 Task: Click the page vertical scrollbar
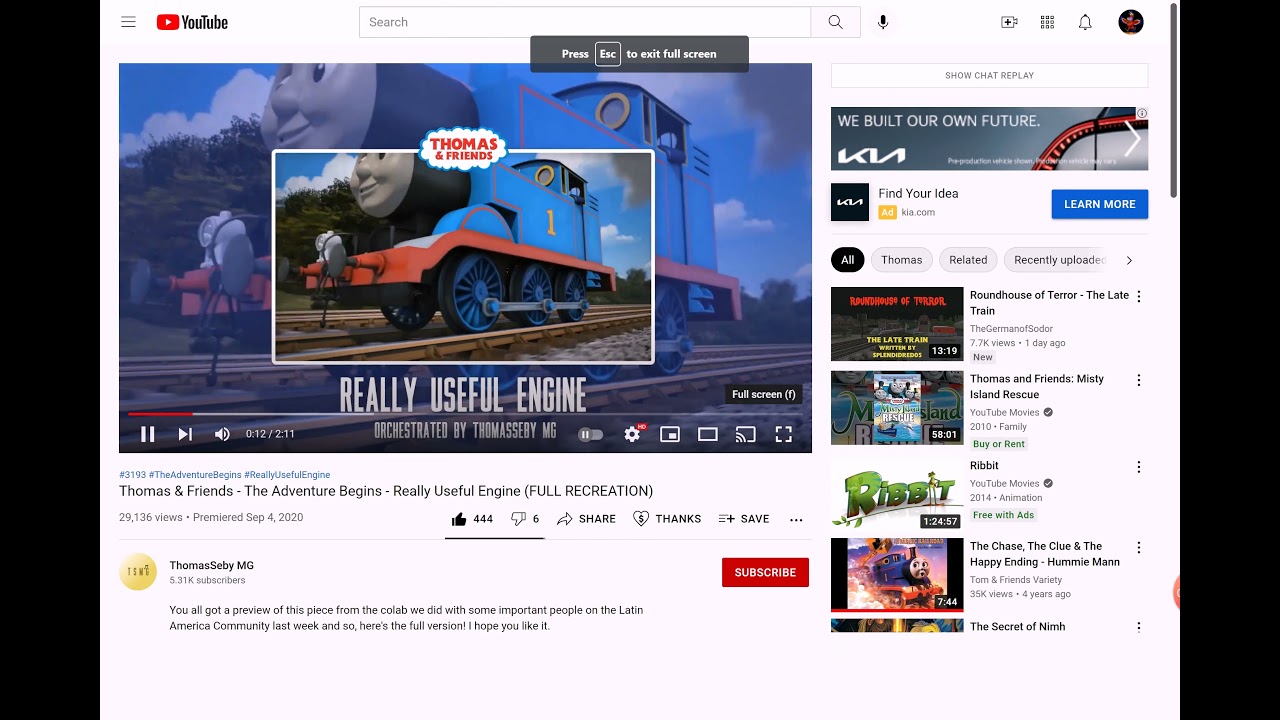click(x=1174, y=100)
